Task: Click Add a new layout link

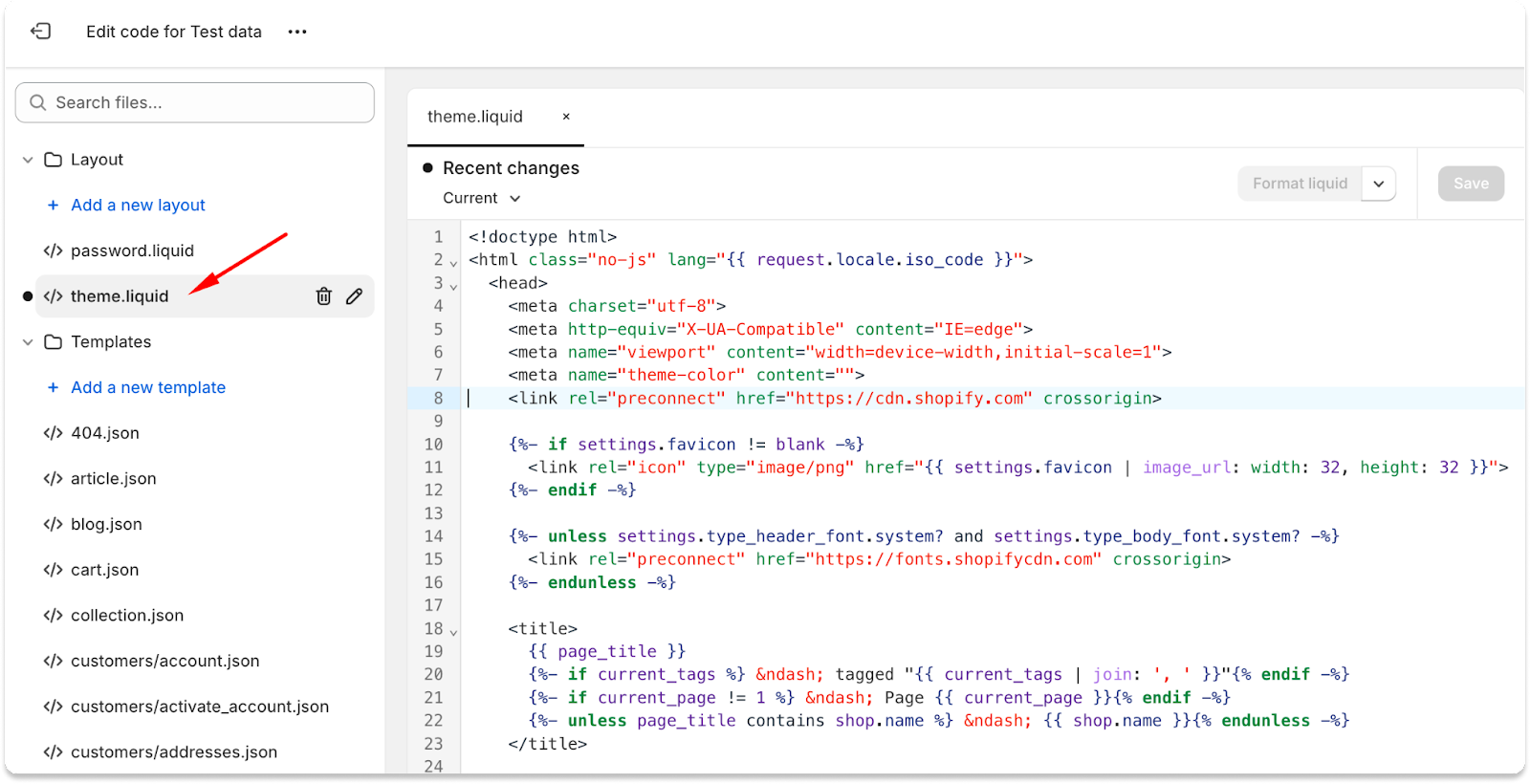Action: (138, 205)
